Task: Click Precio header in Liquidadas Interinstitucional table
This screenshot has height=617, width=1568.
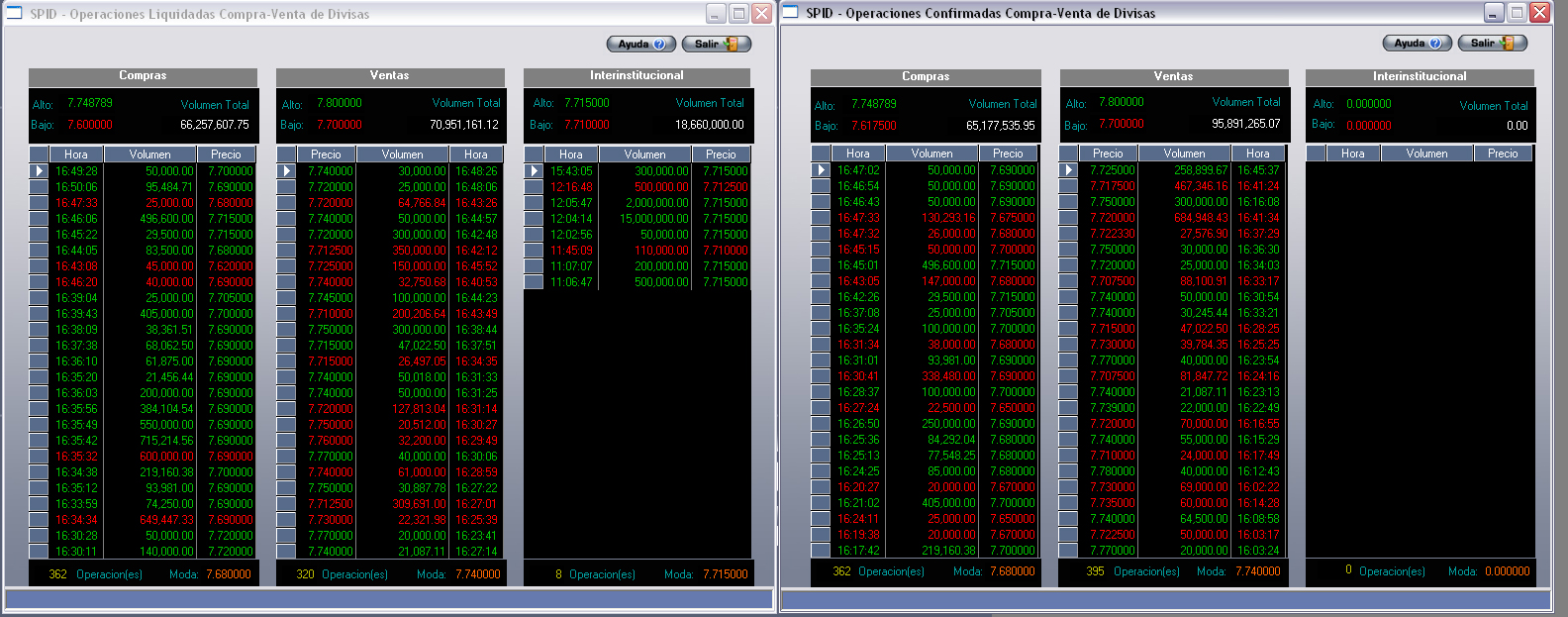Action: [x=721, y=154]
